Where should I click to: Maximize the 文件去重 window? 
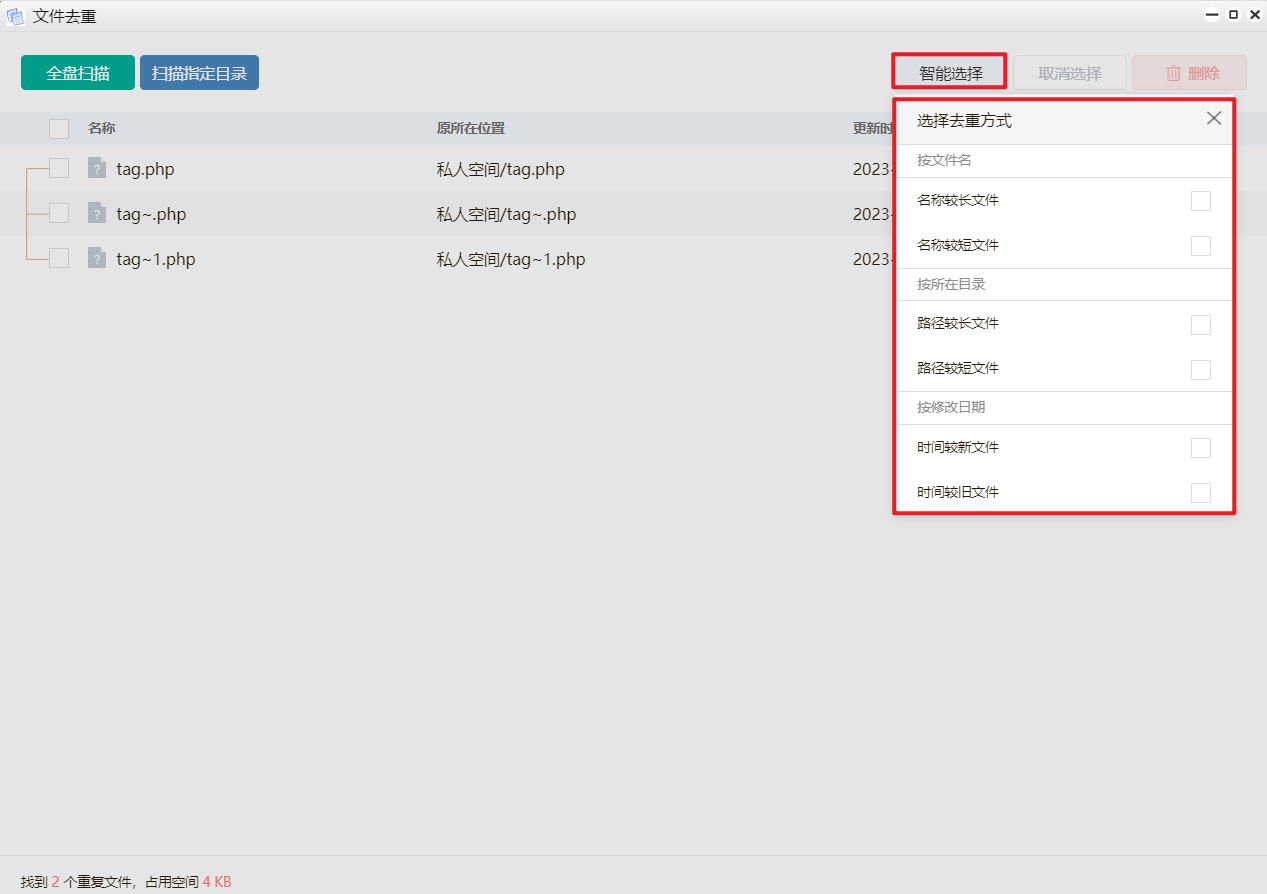(x=1233, y=15)
